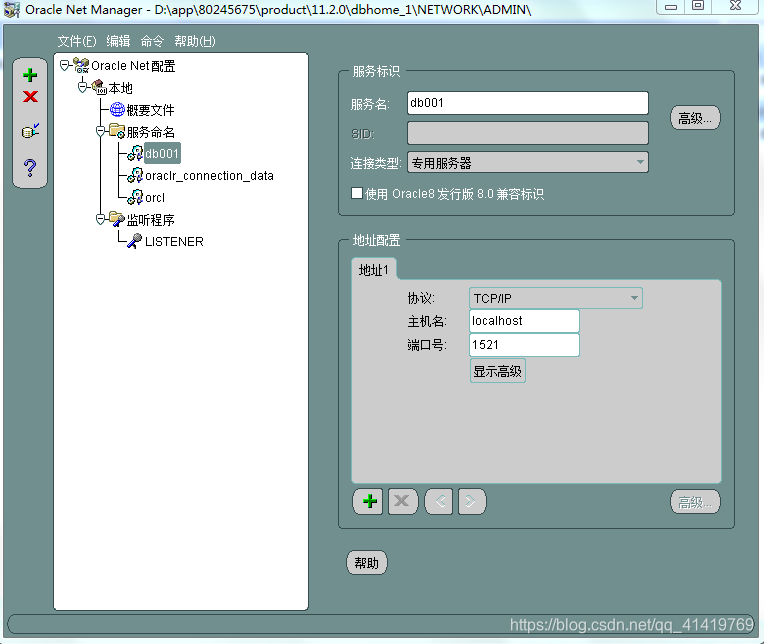Click the 概要文件 globe icon

[x=117, y=110]
